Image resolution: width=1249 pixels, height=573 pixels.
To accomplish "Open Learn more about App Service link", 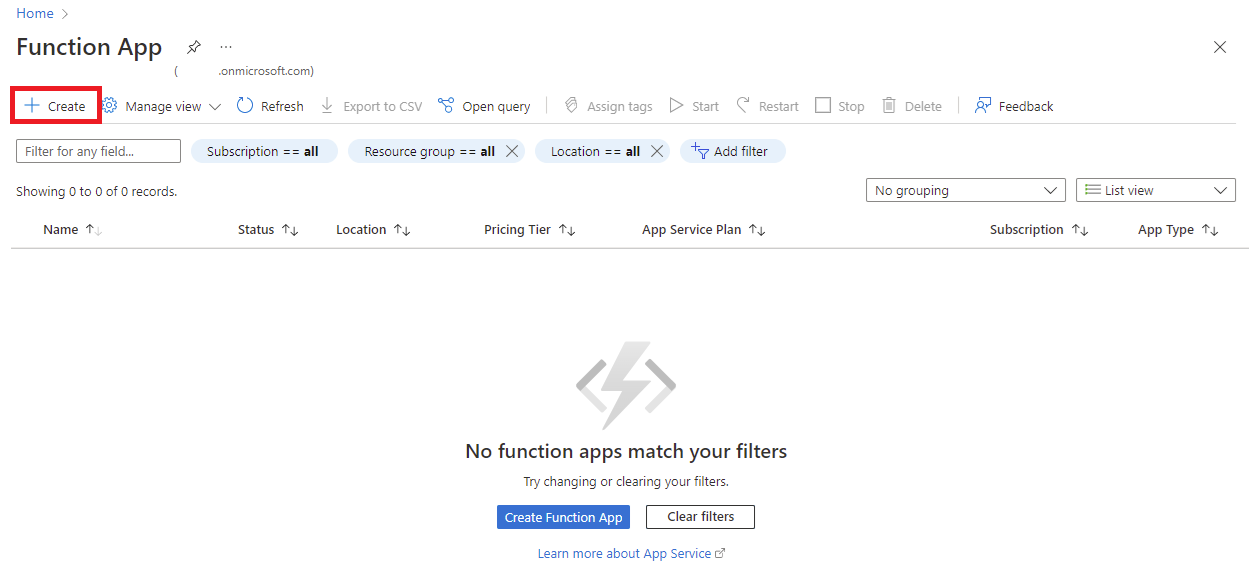I will pyautogui.click(x=631, y=553).
